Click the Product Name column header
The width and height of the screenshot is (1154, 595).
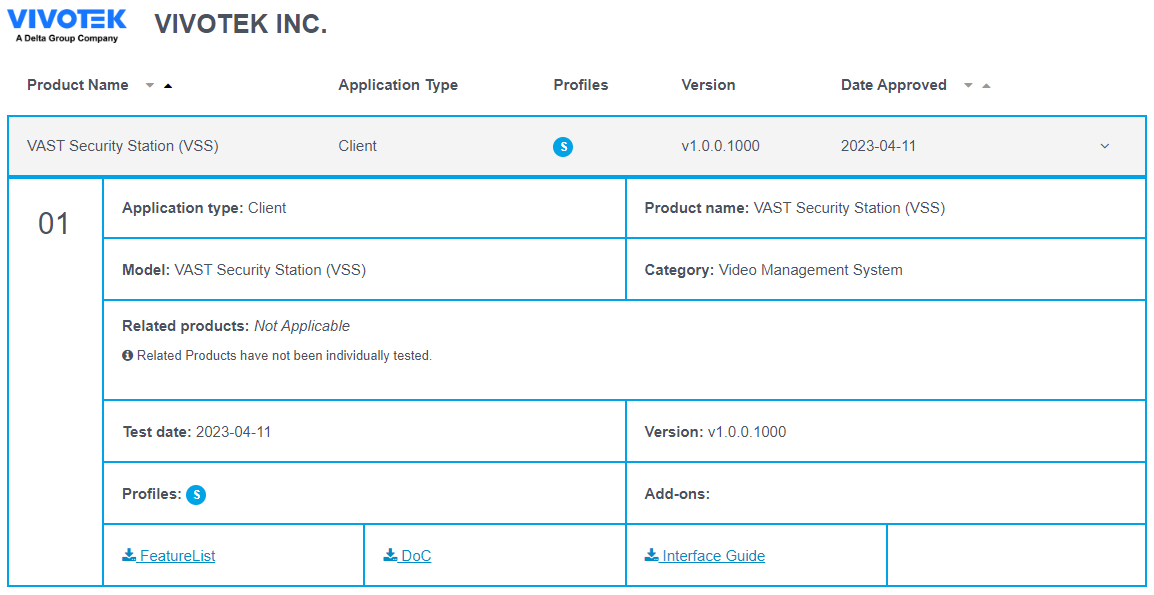point(78,85)
